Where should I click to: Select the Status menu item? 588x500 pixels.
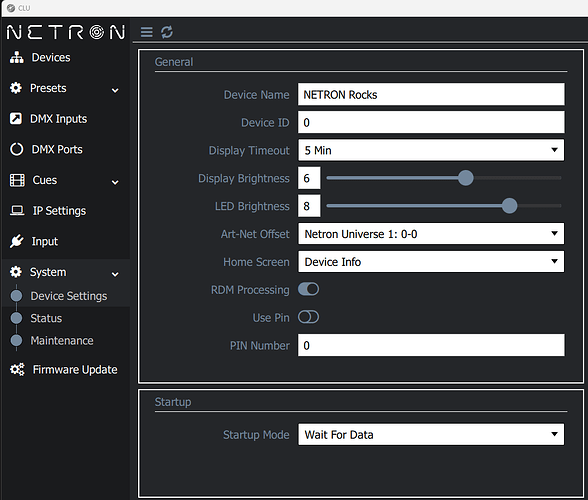[x=46, y=318]
